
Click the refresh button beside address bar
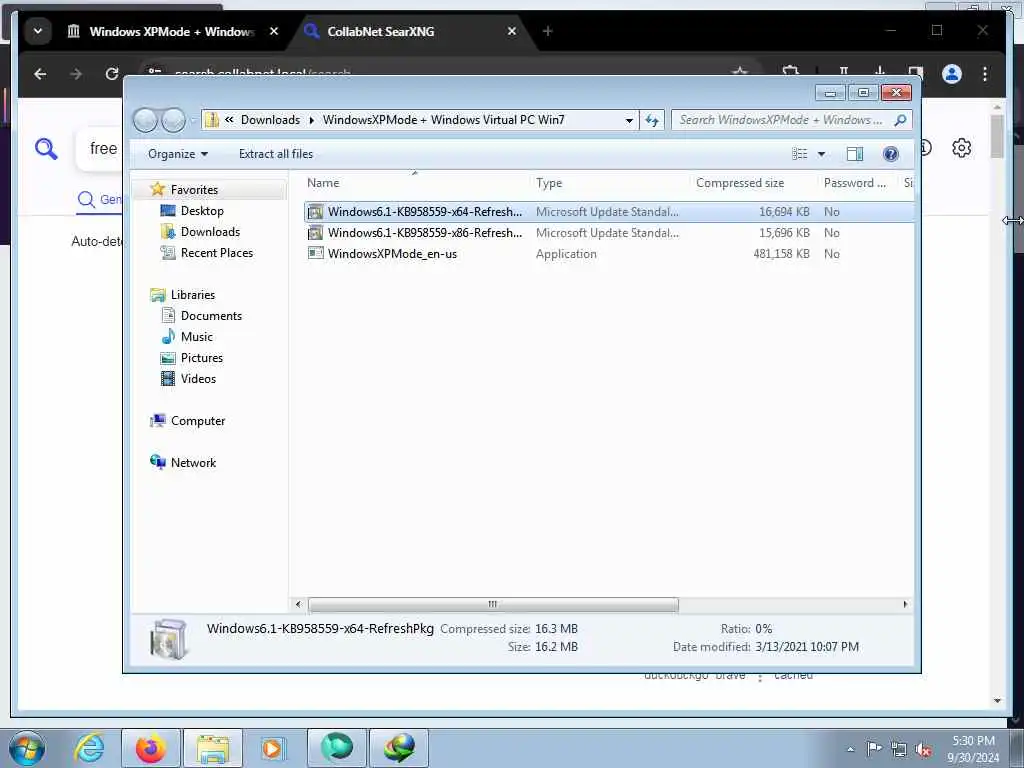click(x=652, y=120)
